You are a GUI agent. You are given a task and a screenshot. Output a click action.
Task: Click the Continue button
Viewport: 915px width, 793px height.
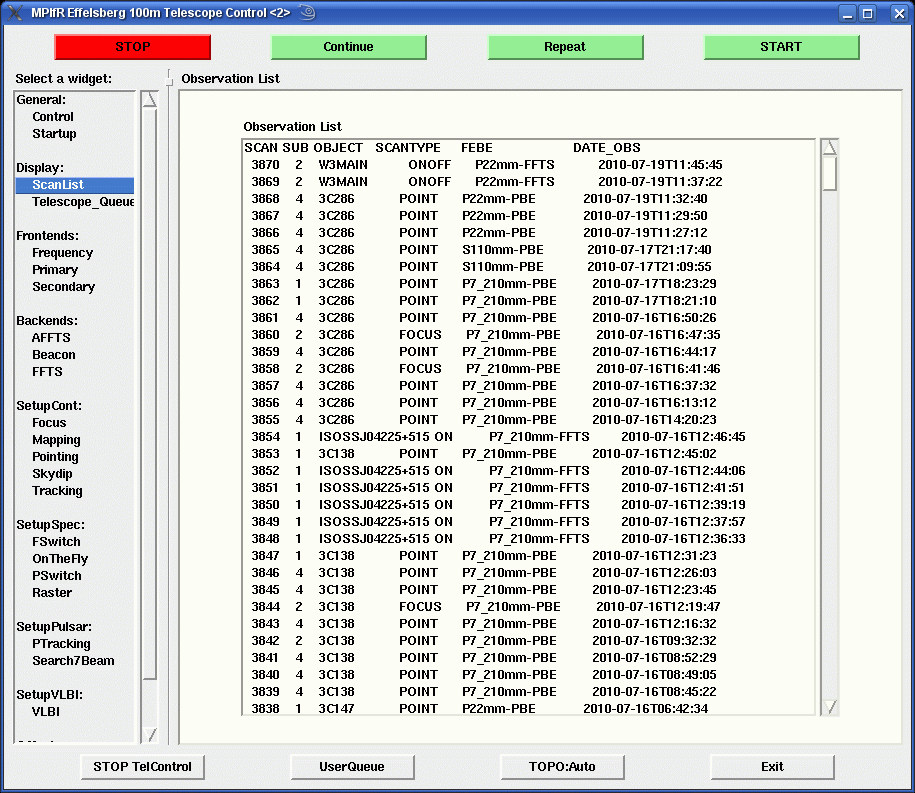pyautogui.click(x=348, y=47)
